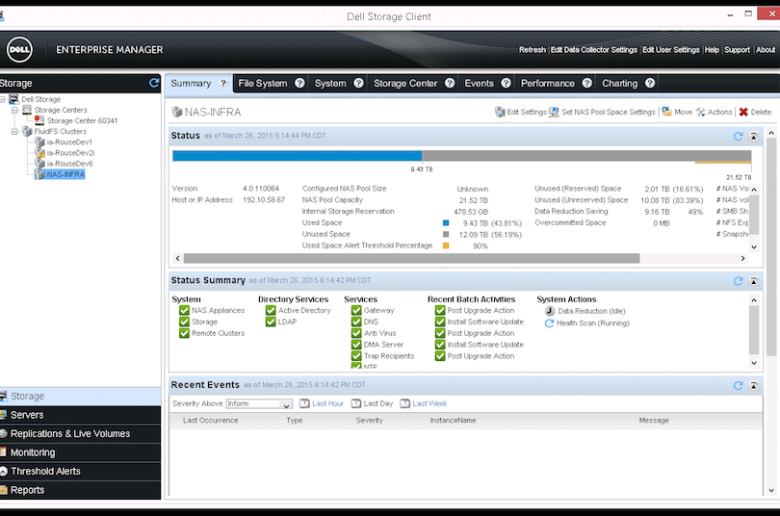Click the Set NAS Pool Space icon
Viewport: 780px width, 516px height.
coord(554,112)
